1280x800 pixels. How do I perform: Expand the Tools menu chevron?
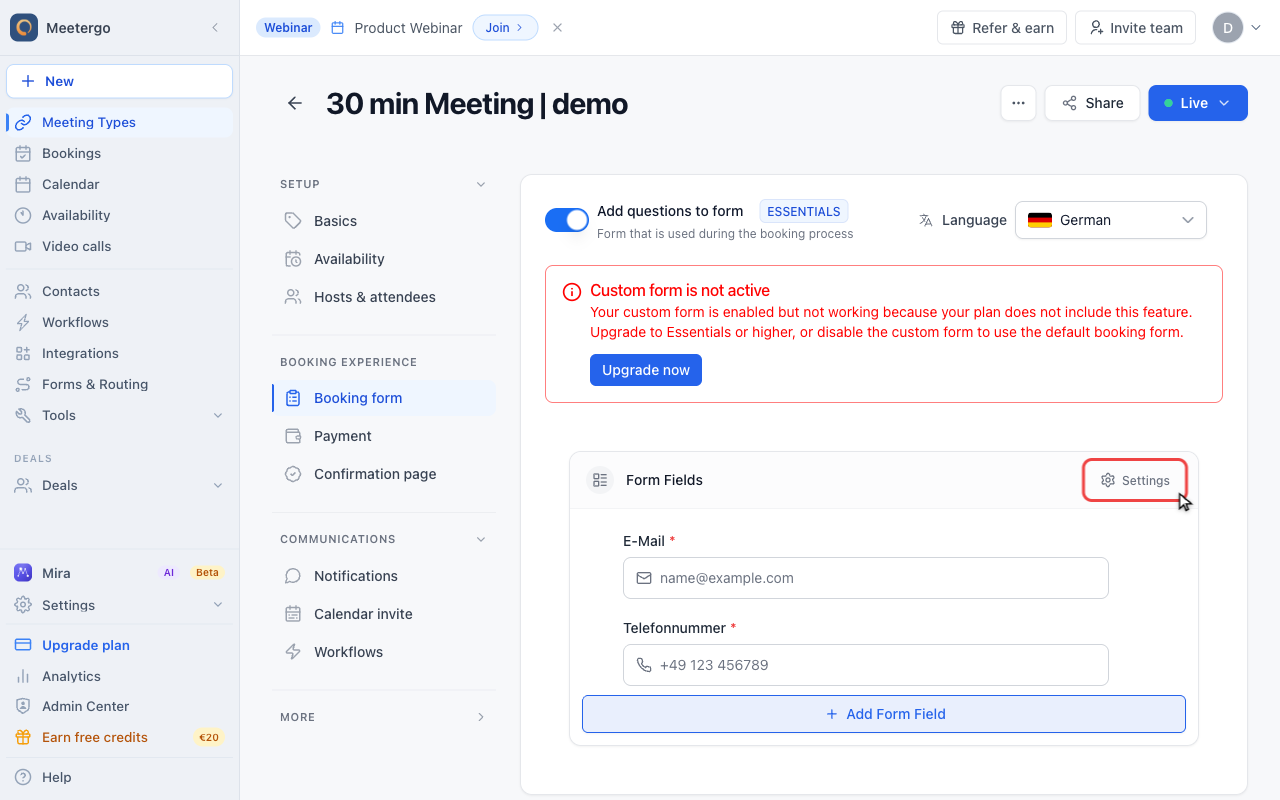[x=218, y=415]
